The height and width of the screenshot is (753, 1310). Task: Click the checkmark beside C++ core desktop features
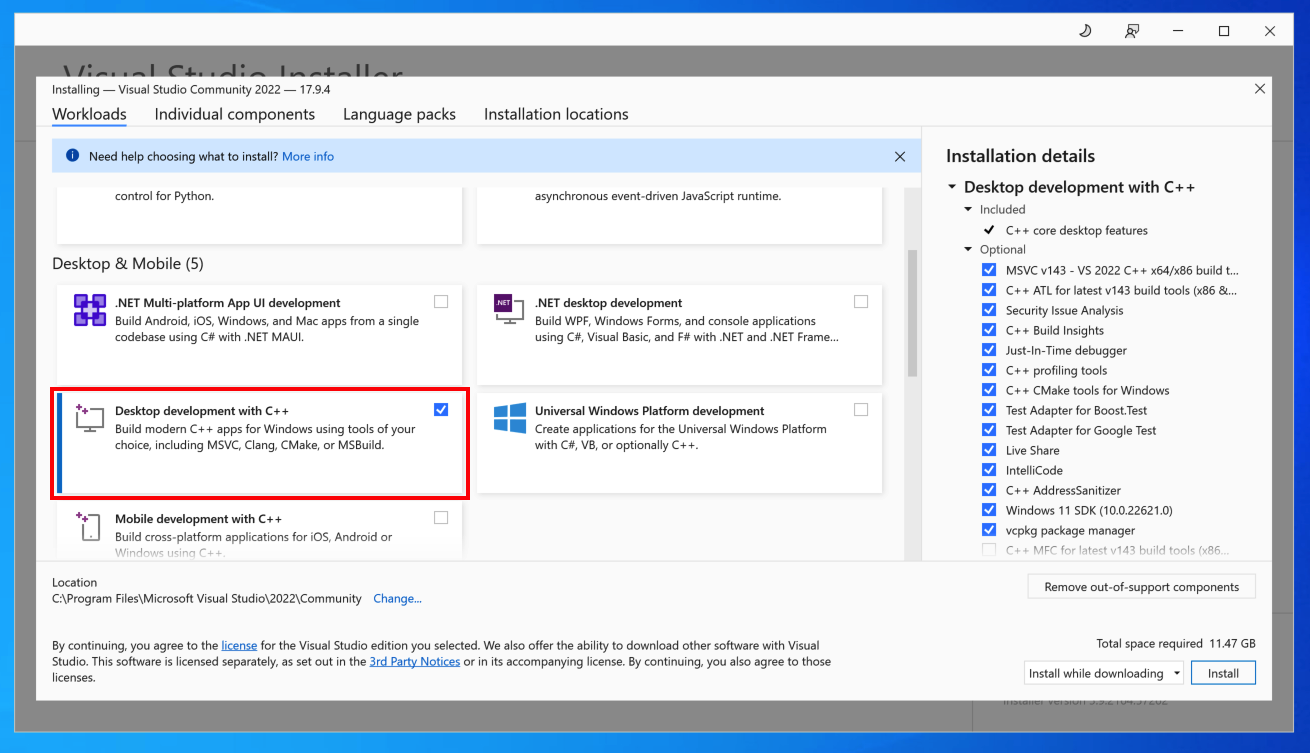pos(989,230)
